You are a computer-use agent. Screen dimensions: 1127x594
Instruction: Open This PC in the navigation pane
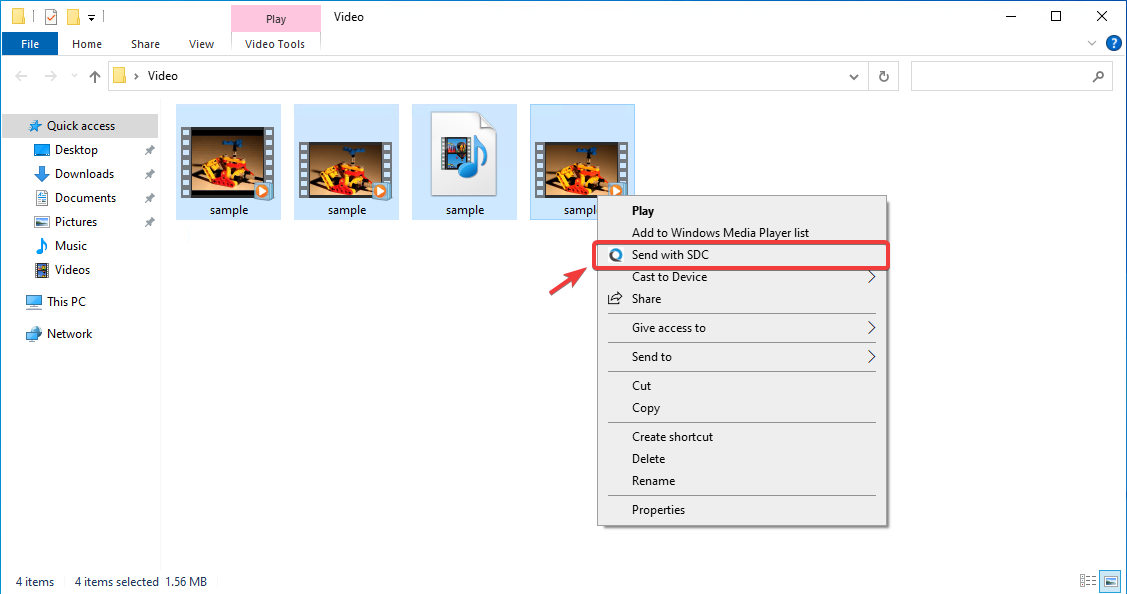pyautogui.click(x=65, y=301)
